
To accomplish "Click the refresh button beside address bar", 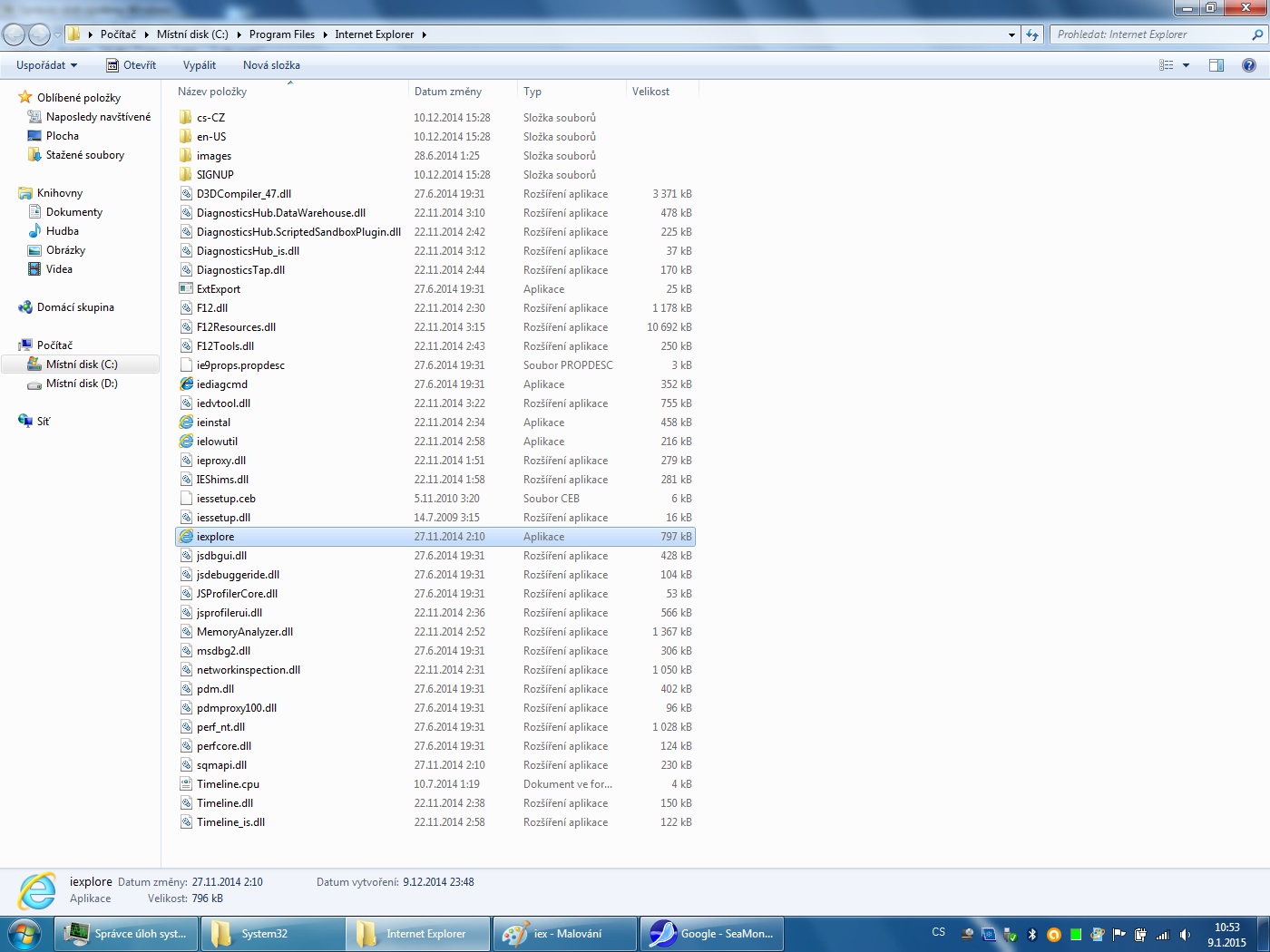I will pyautogui.click(x=1032, y=34).
